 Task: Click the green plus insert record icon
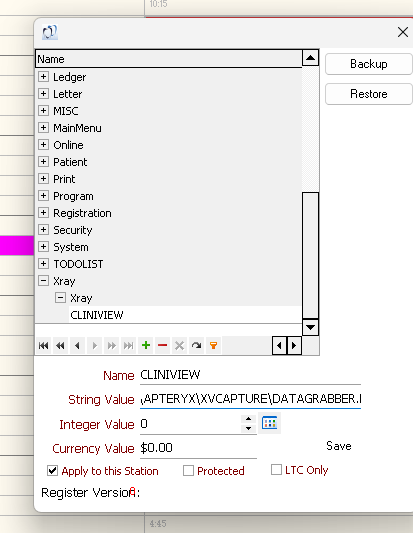[x=146, y=346]
